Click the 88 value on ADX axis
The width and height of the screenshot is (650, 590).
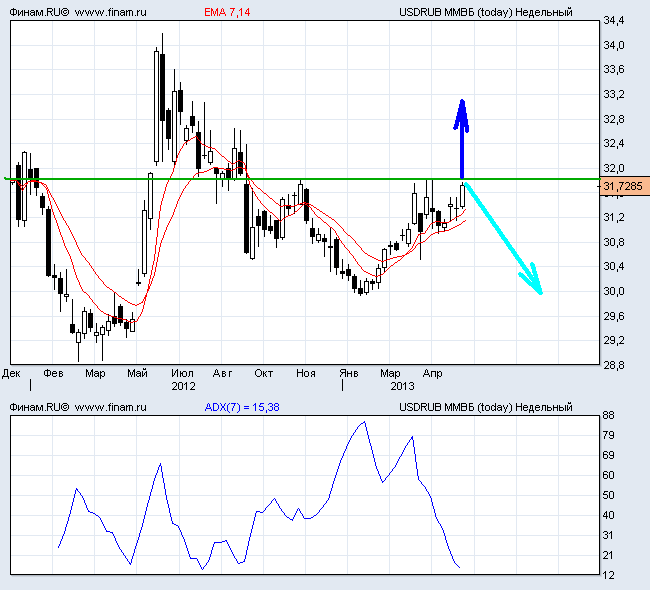point(608,415)
